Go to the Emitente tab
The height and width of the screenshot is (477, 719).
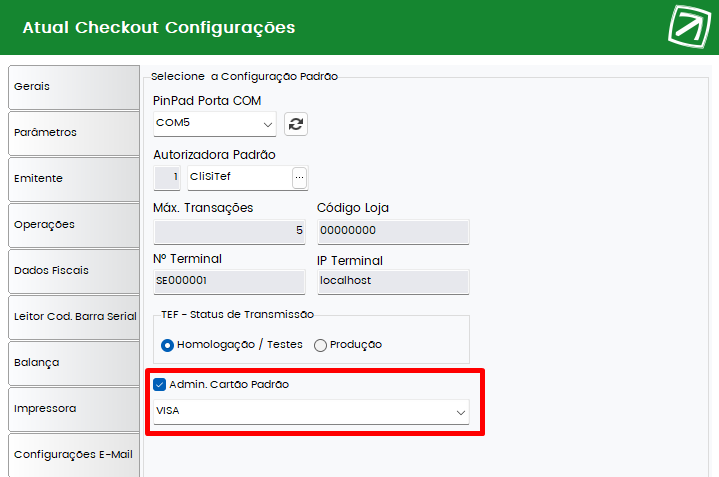tap(74, 179)
